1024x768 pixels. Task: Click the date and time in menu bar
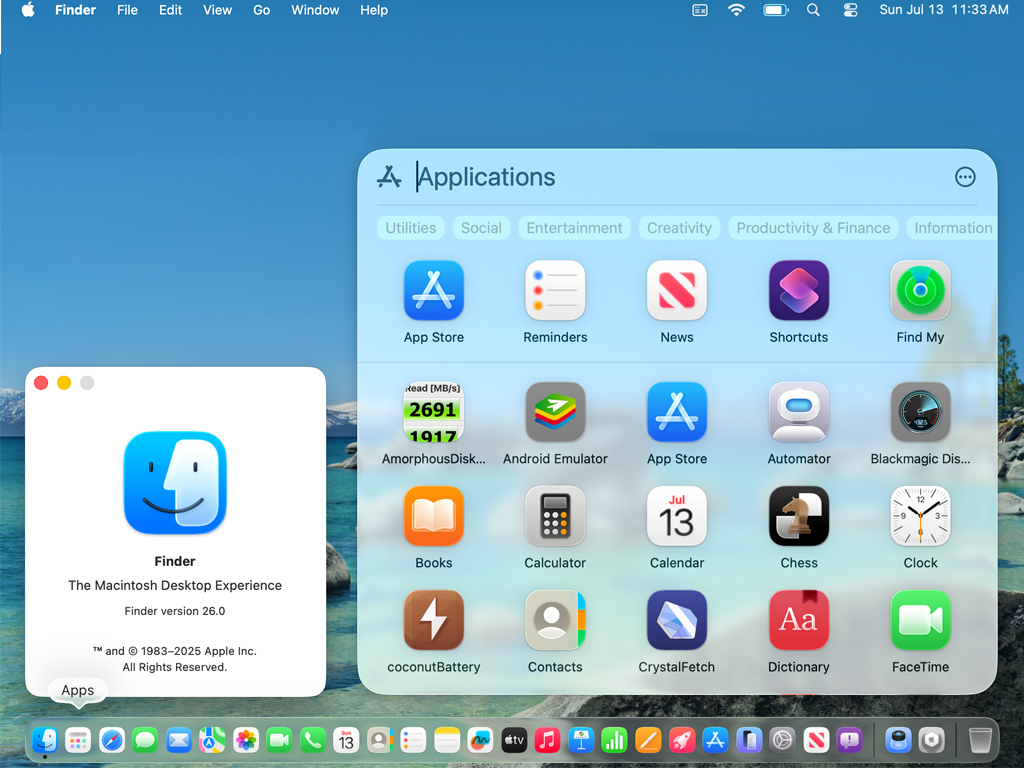[x=944, y=10]
